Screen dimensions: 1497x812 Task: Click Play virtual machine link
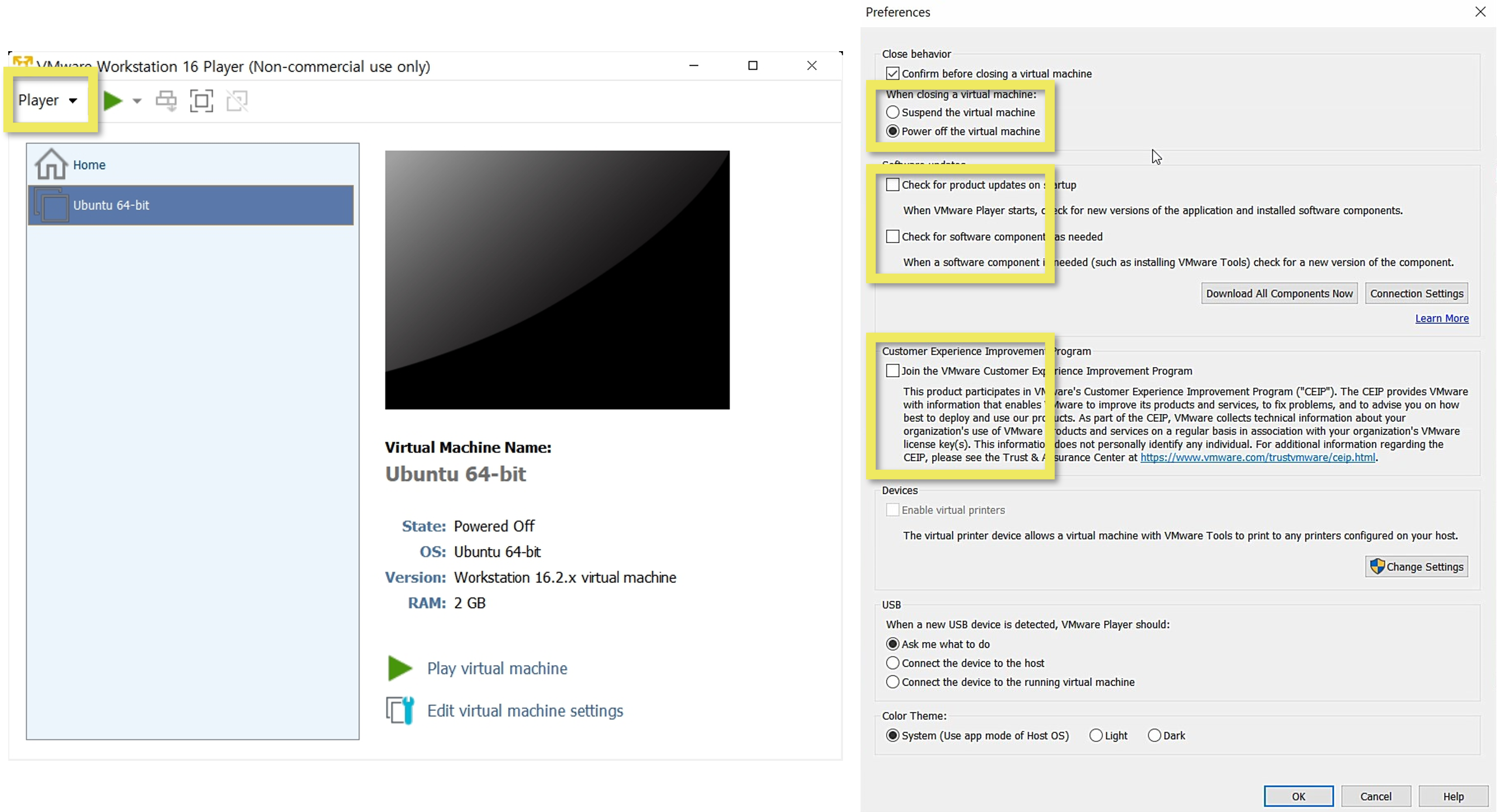(497, 668)
